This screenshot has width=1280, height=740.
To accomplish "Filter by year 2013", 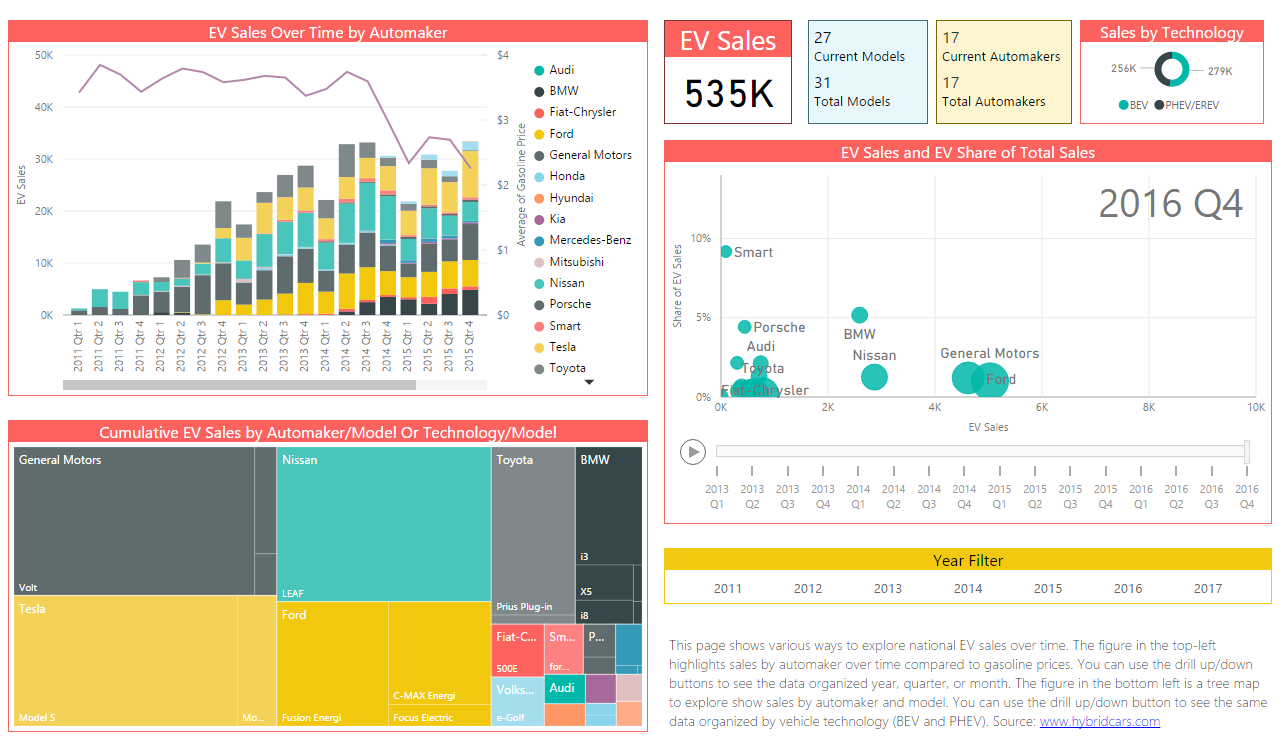I will point(888,588).
